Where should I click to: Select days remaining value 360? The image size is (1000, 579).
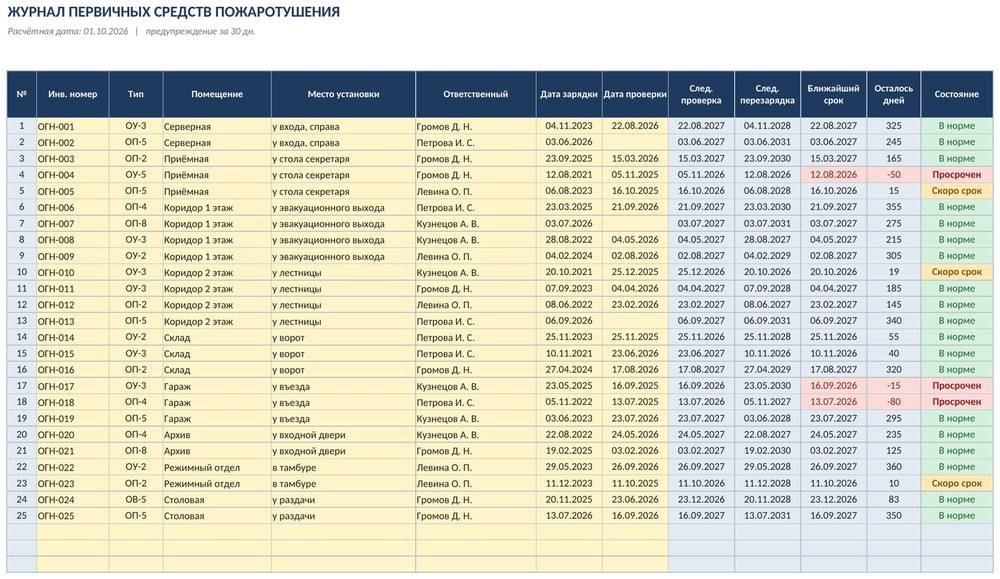click(893, 467)
